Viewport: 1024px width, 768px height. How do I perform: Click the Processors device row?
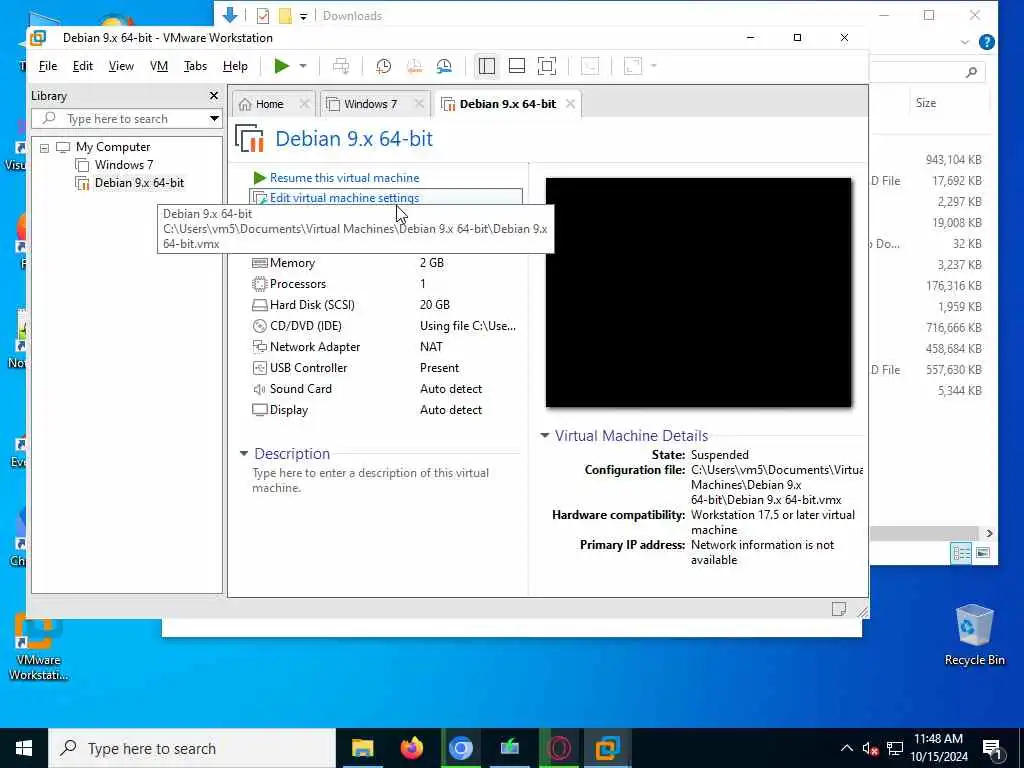385,284
